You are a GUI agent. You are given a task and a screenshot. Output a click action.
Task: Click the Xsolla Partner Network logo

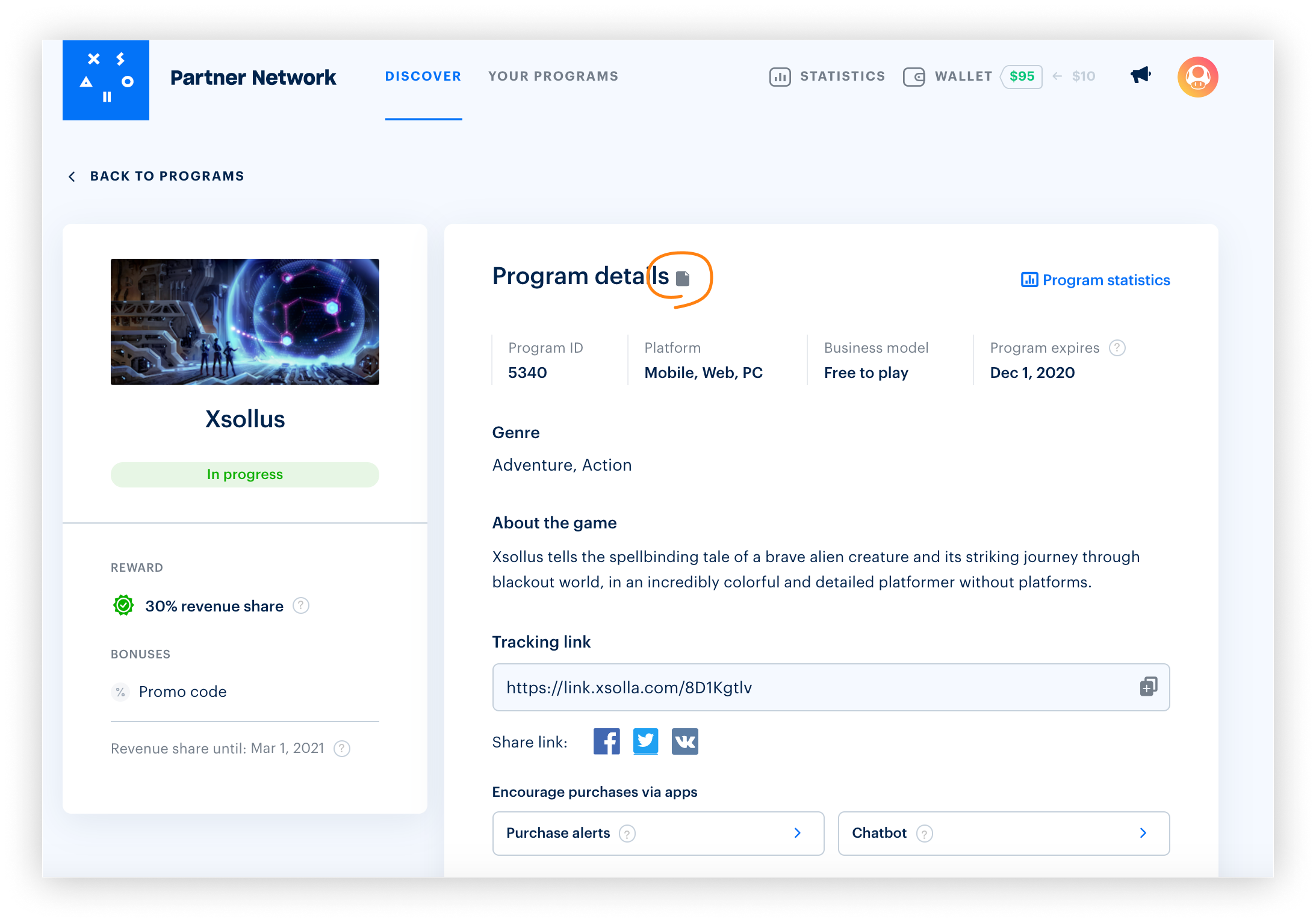pos(106,80)
